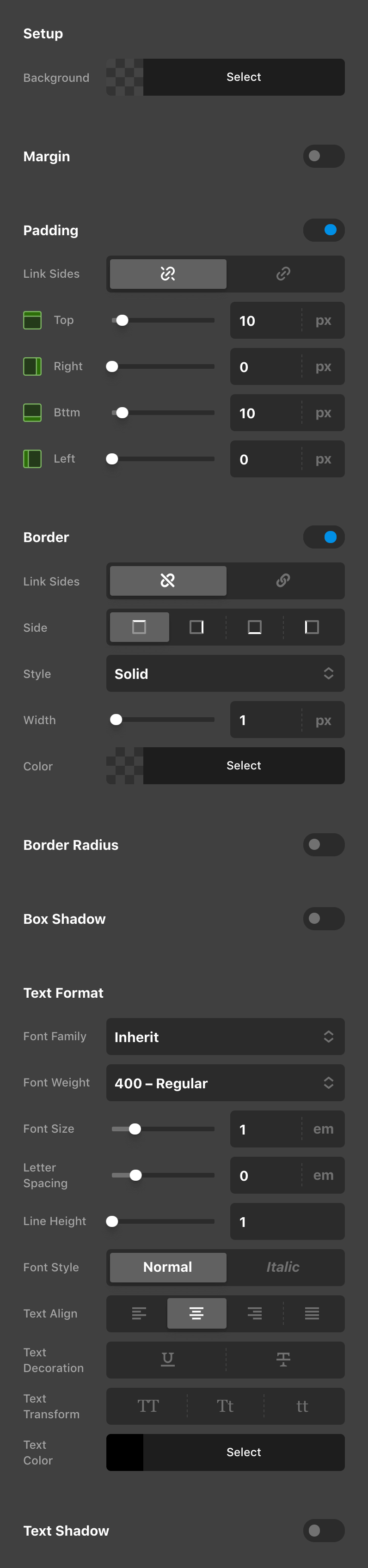
Task: Enable the Box Shadow toggle
Action: click(x=324, y=919)
